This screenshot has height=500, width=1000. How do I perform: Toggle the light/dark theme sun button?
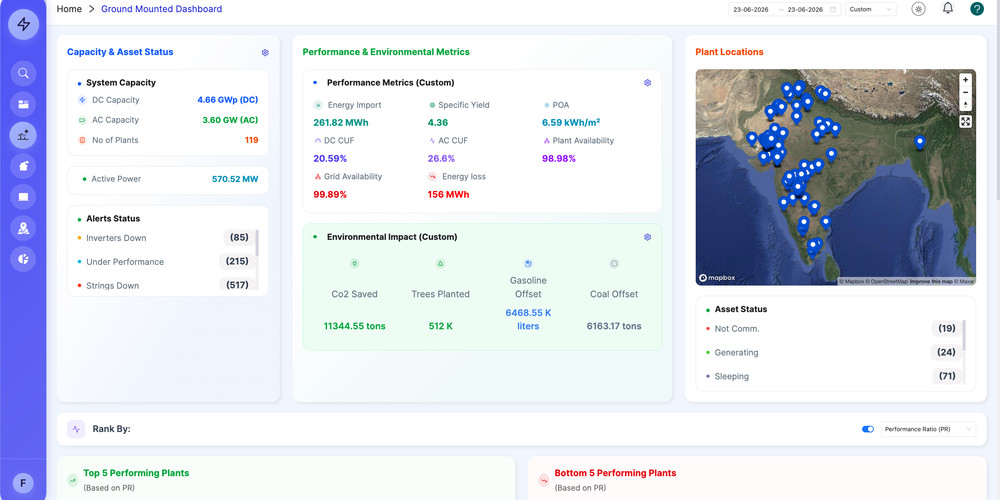[x=918, y=9]
